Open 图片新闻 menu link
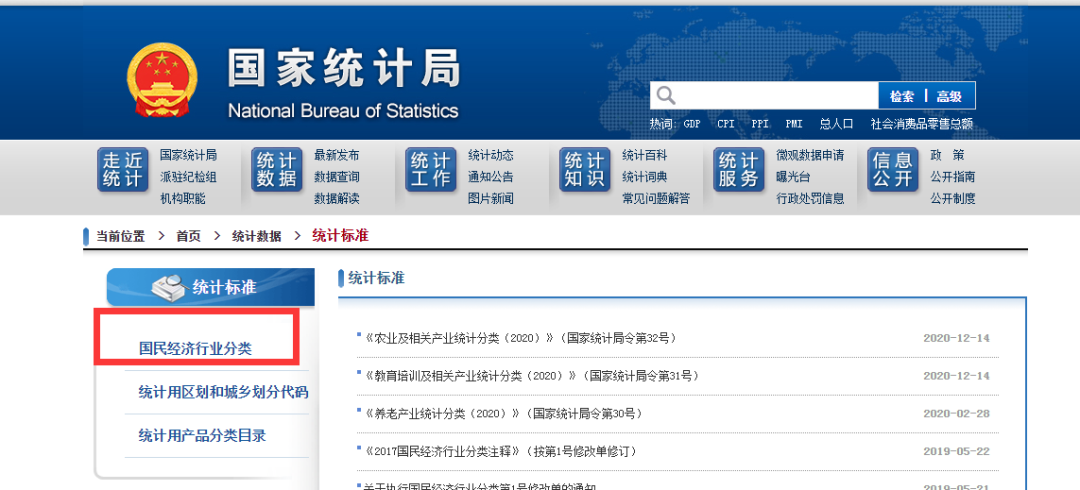 click(x=491, y=198)
